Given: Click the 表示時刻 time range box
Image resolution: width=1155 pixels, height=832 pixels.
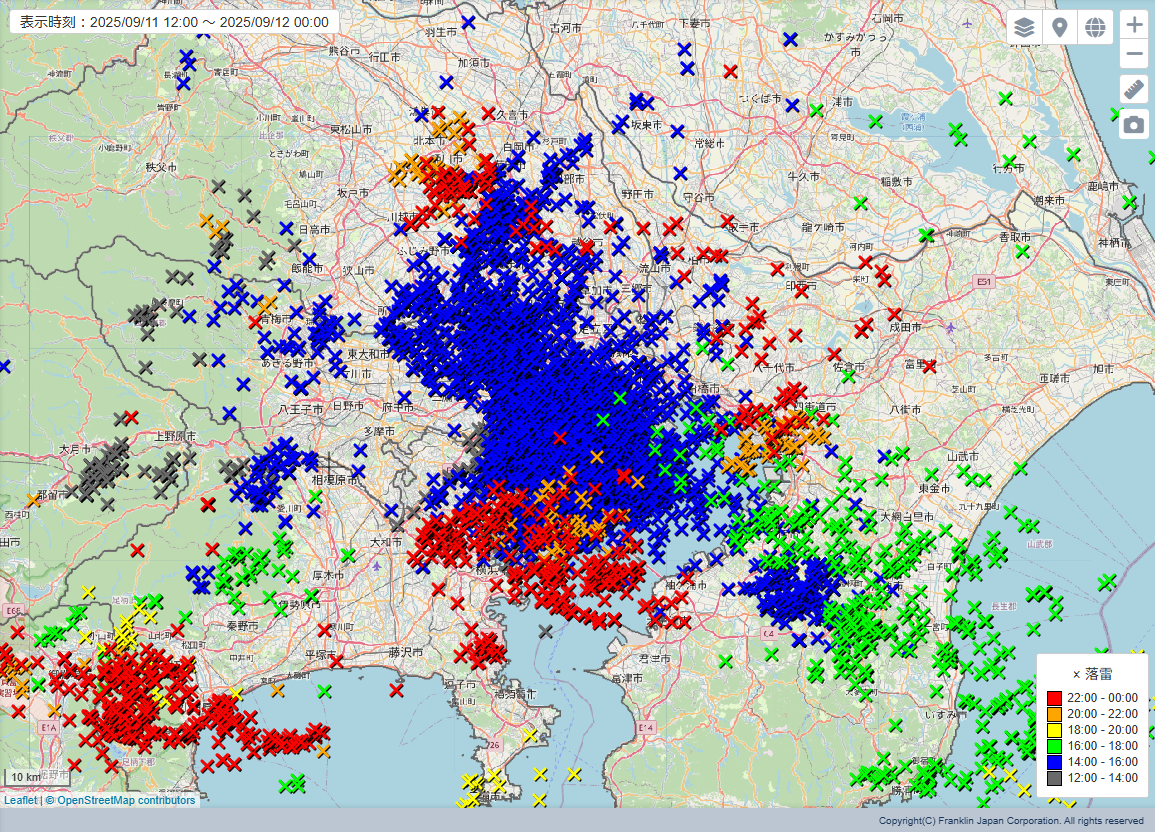Looking at the screenshot, I should pos(174,22).
